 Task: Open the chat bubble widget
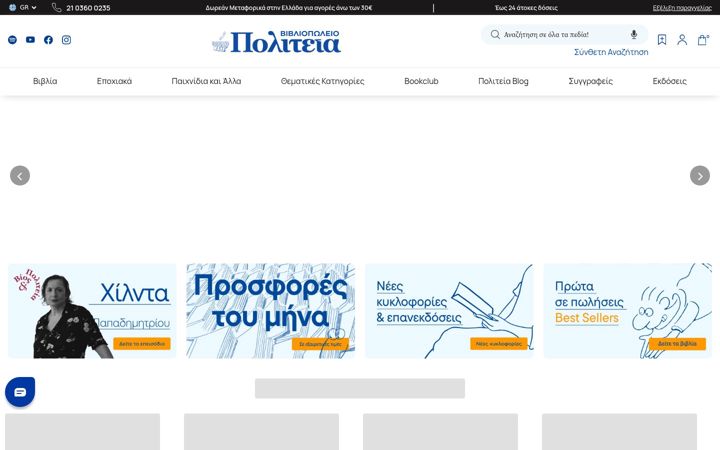(20, 392)
